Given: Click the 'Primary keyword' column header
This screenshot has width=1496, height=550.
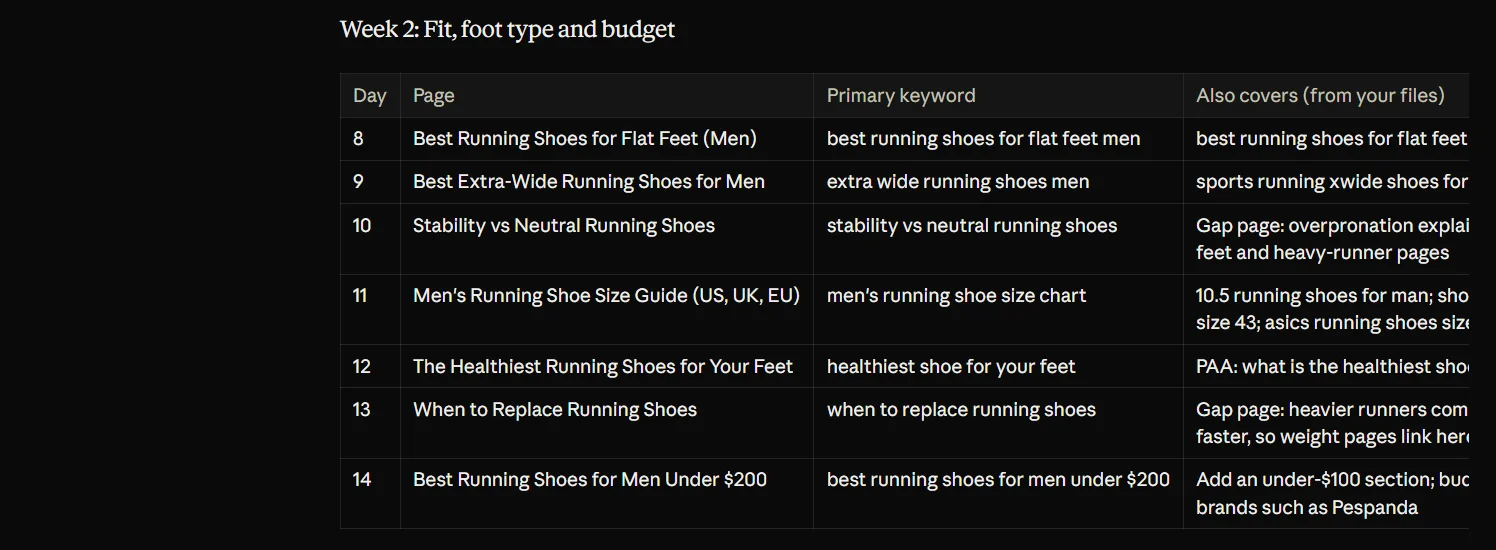Looking at the screenshot, I should (x=998, y=96).
